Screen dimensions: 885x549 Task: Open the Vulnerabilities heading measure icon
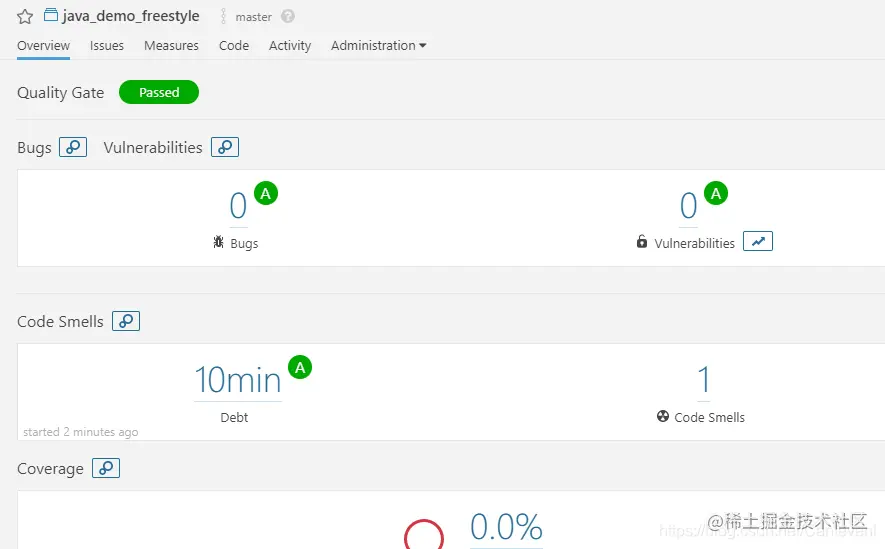225,147
